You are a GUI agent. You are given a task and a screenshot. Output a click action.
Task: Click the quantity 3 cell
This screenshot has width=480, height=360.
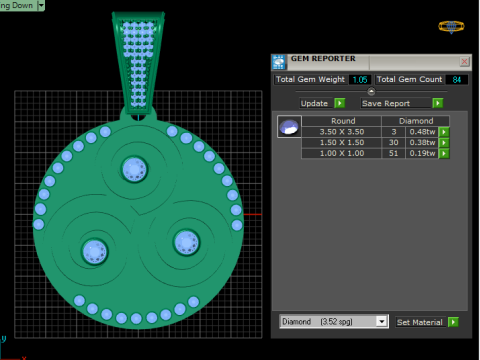click(x=394, y=132)
